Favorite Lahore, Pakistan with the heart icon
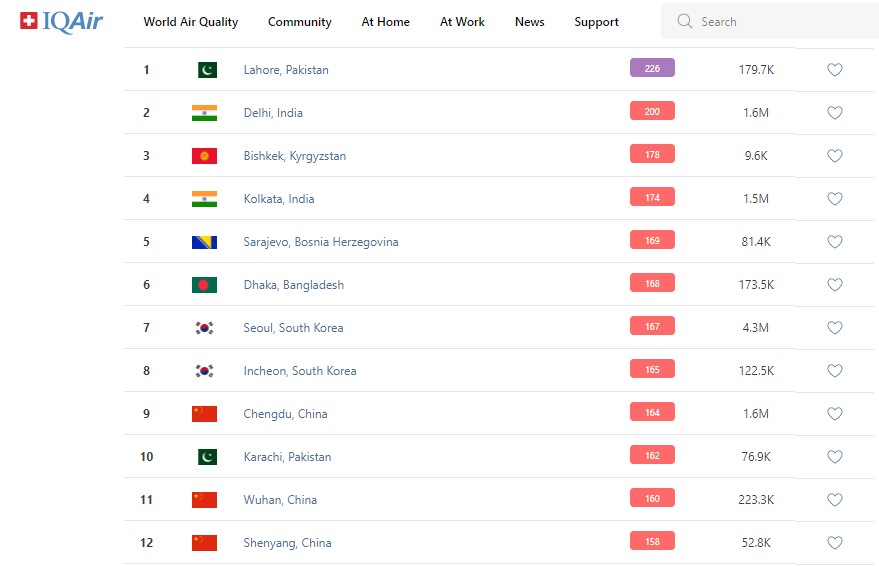 click(x=835, y=70)
